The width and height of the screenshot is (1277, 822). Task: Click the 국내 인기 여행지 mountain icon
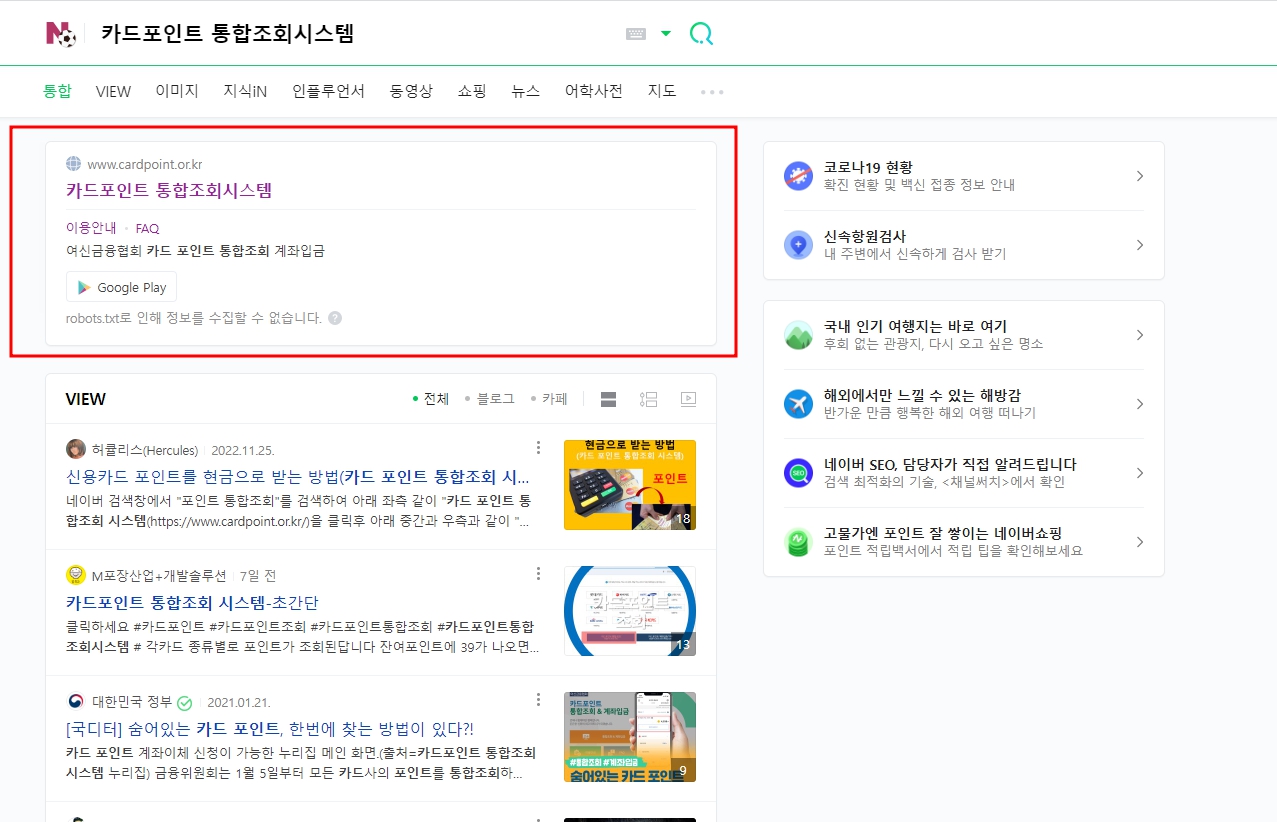(x=798, y=335)
